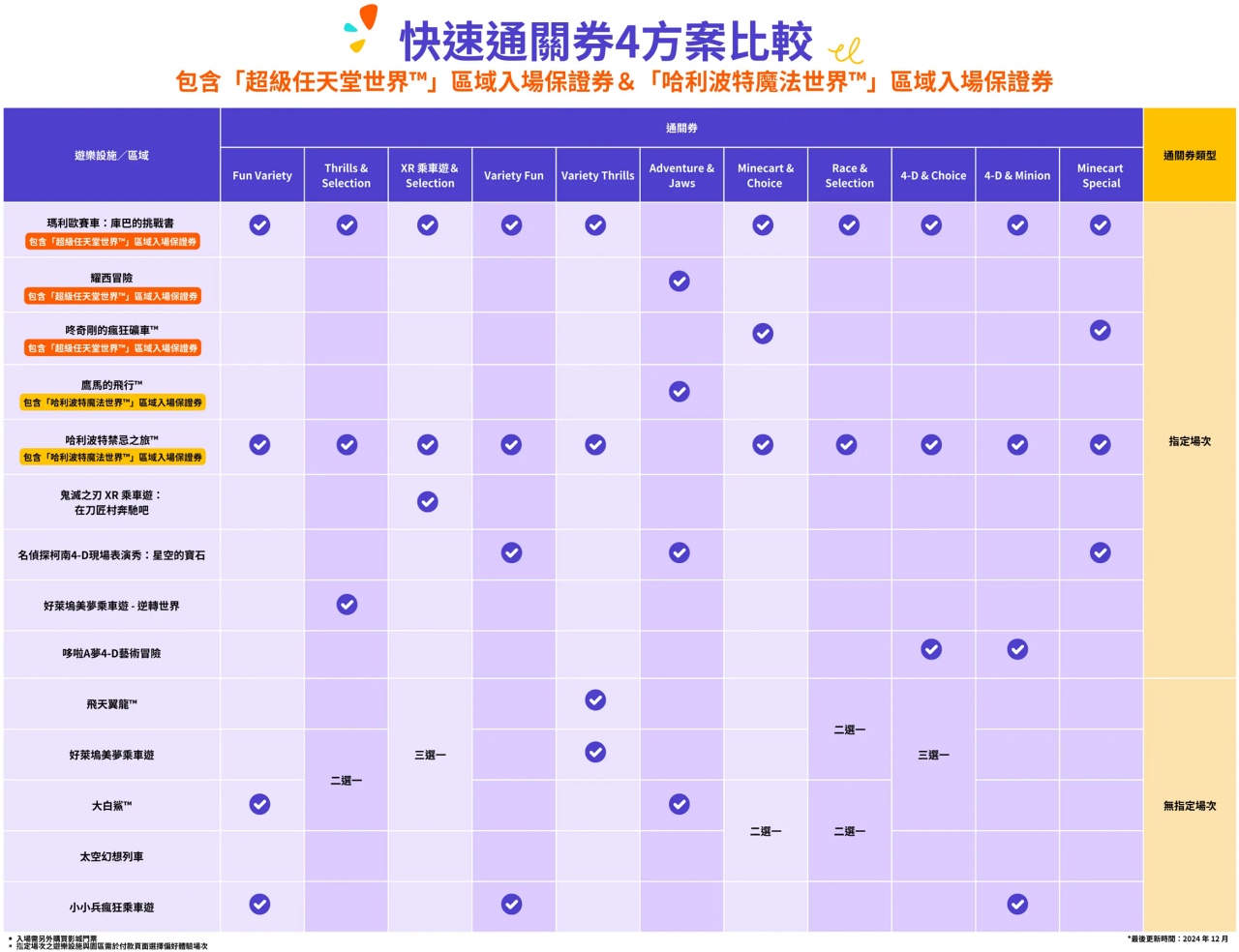This screenshot has width=1239, height=952.
Task: Click the orange badge under 咚奇剛的瘋狂礦車
Action: [x=112, y=347]
